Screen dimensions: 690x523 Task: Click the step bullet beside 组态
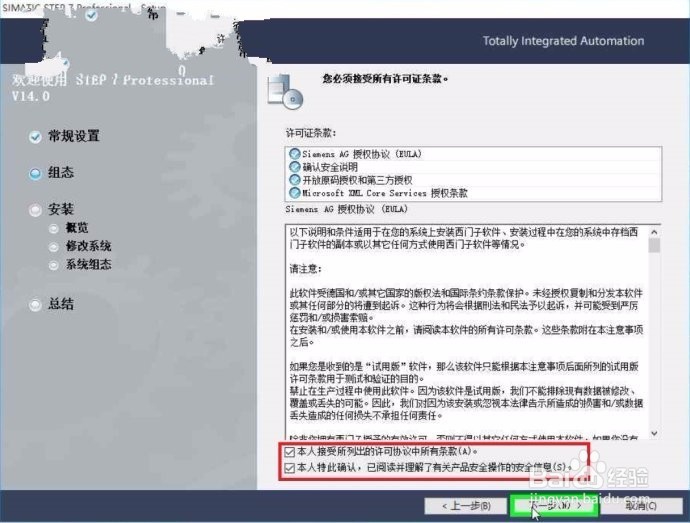pyautogui.click(x=35, y=174)
